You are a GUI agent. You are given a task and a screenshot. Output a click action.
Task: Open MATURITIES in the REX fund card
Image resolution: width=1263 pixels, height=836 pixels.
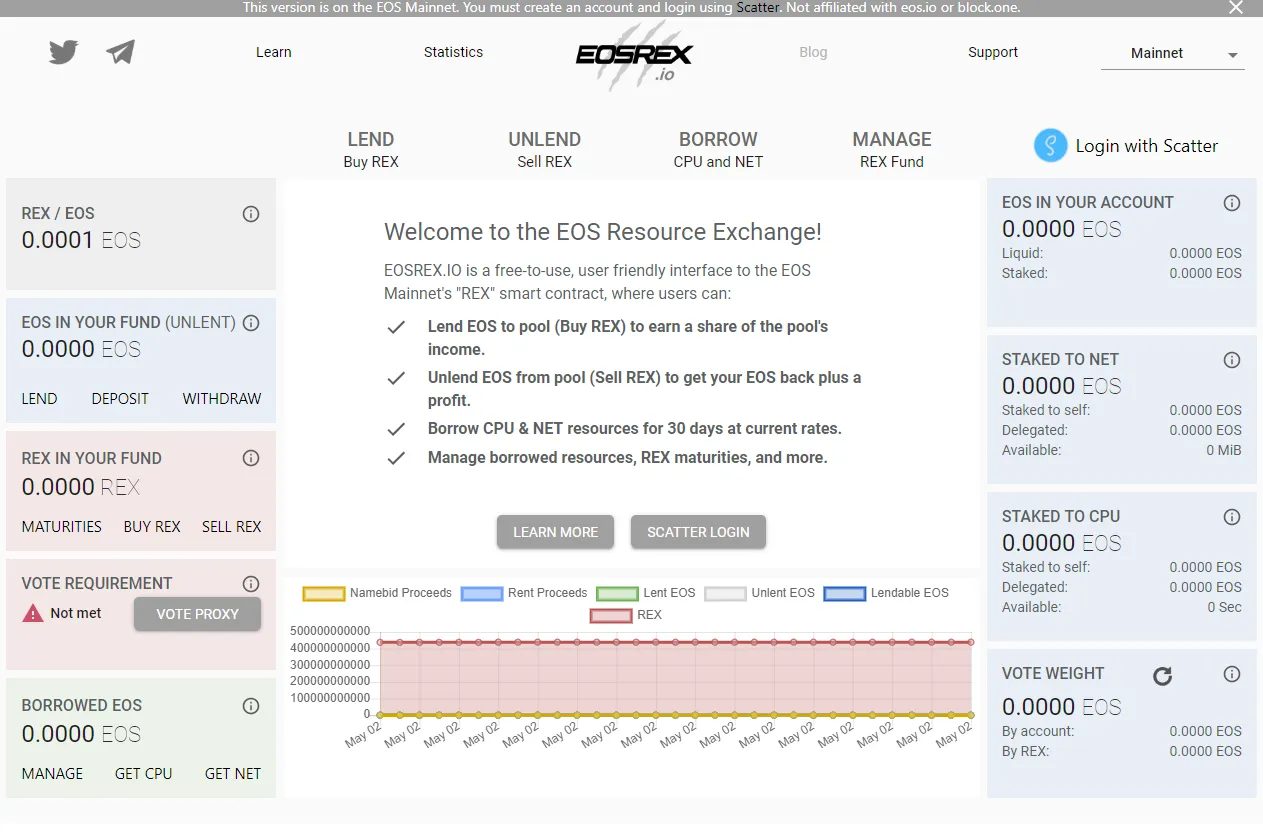point(62,526)
